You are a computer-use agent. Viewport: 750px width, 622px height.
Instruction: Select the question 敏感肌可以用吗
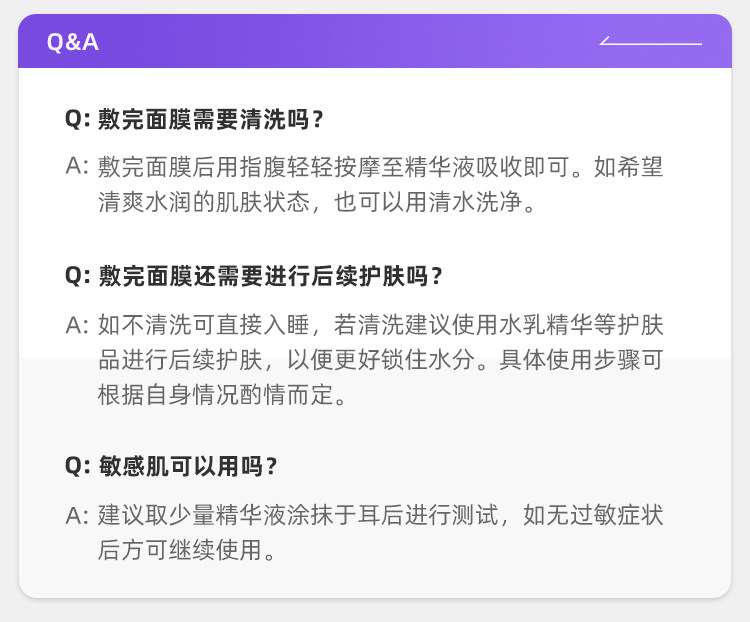tap(188, 466)
